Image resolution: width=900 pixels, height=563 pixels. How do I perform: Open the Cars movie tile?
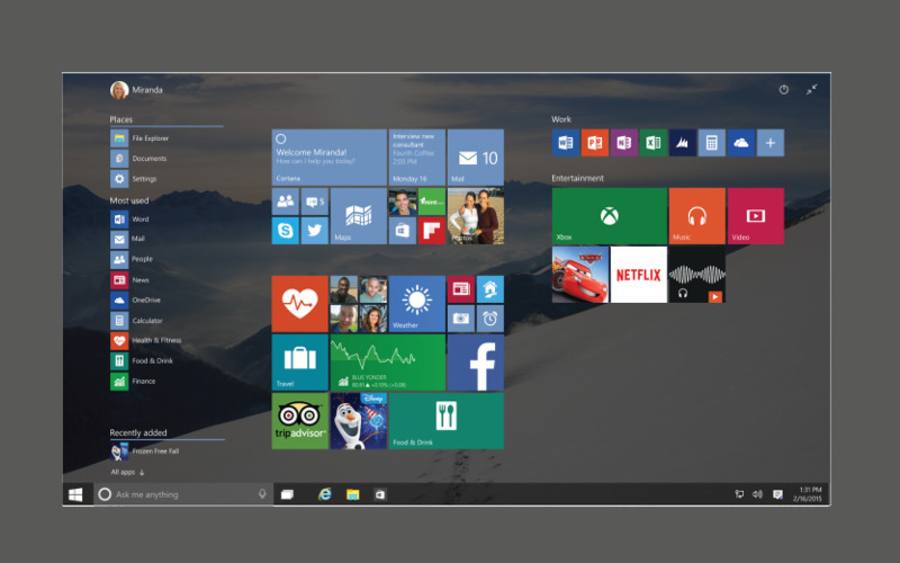(x=580, y=274)
